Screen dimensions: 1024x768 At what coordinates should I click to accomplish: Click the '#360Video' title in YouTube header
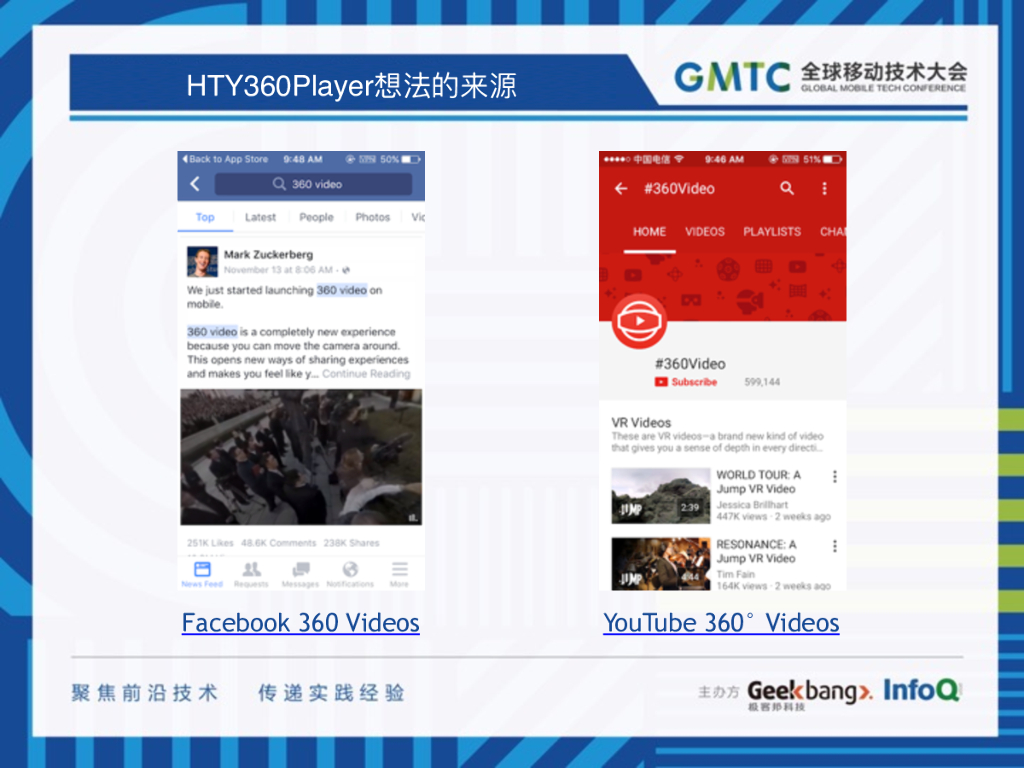click(679, 189)
